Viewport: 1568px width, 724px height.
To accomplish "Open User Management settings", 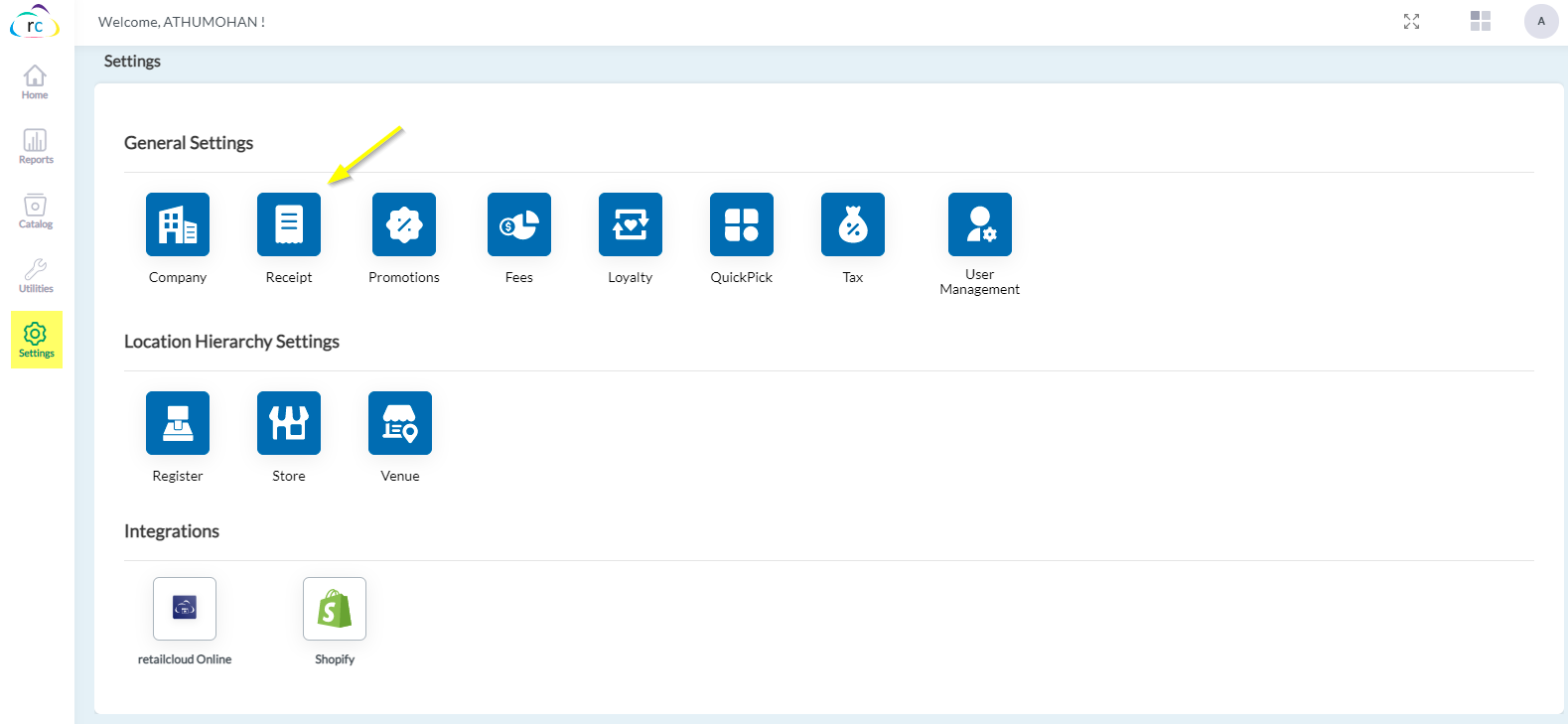I will point(980,224).
